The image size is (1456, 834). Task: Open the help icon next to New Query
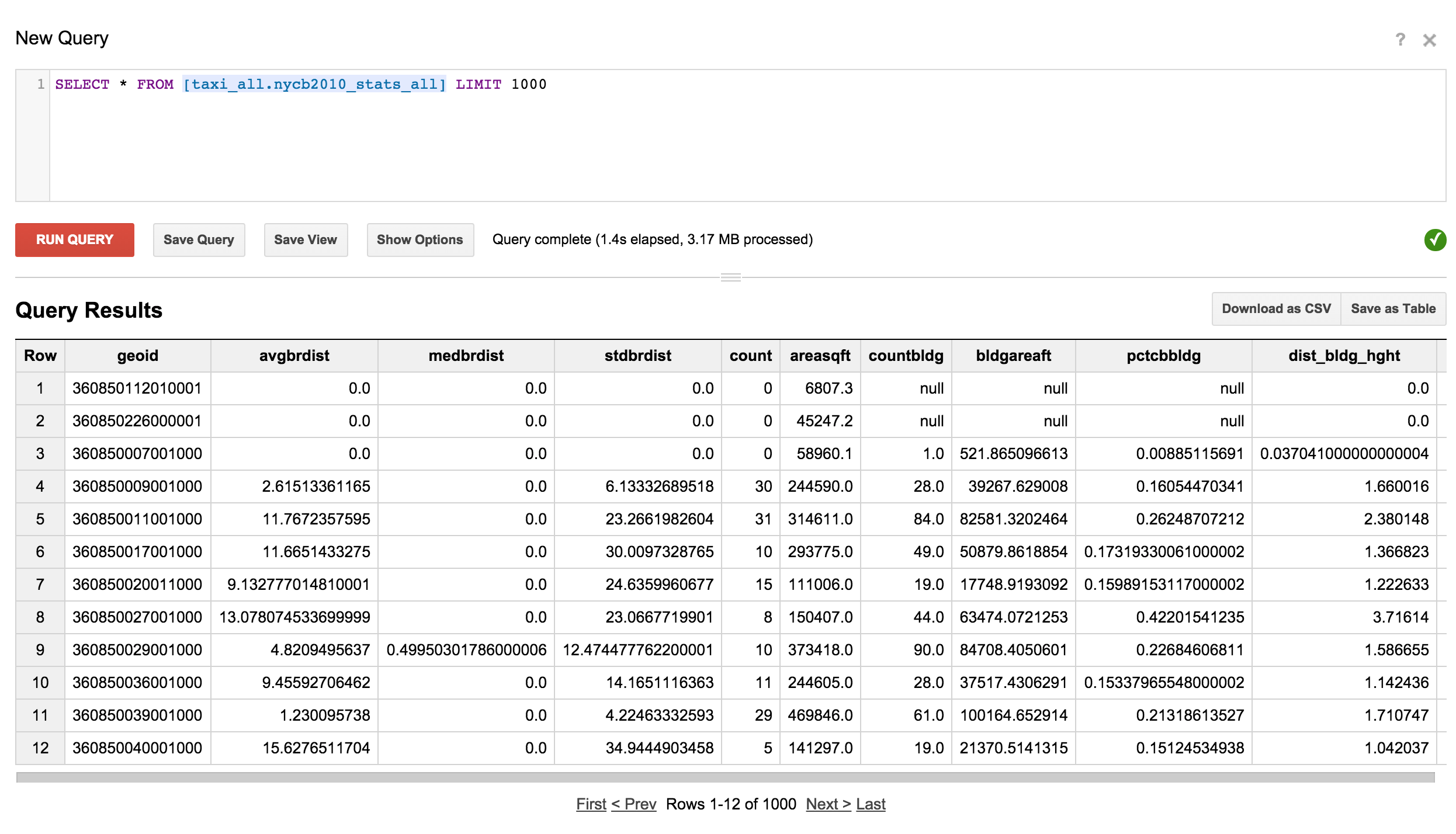[x=1400, y=39]
